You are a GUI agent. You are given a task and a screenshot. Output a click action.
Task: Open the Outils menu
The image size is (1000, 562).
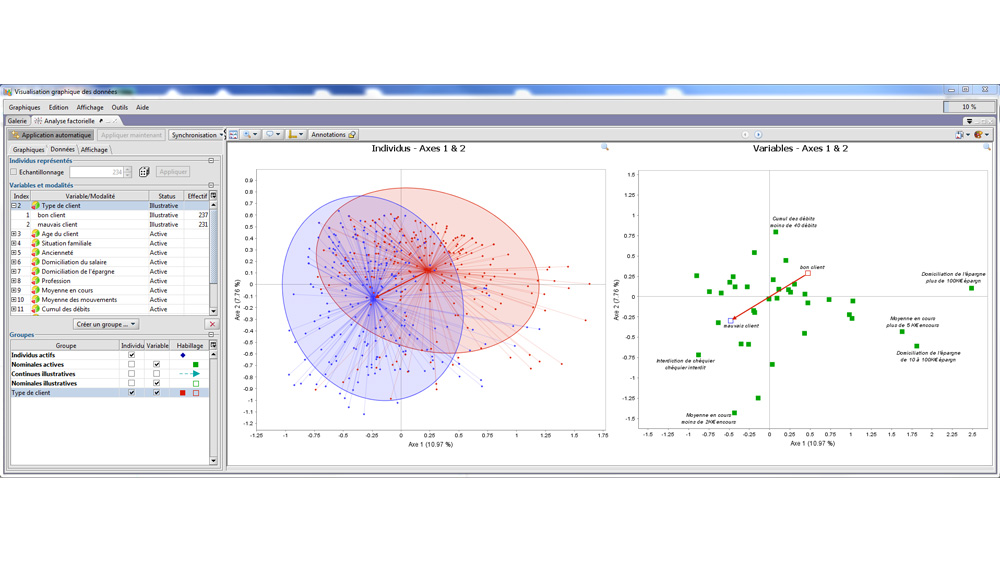120,108
